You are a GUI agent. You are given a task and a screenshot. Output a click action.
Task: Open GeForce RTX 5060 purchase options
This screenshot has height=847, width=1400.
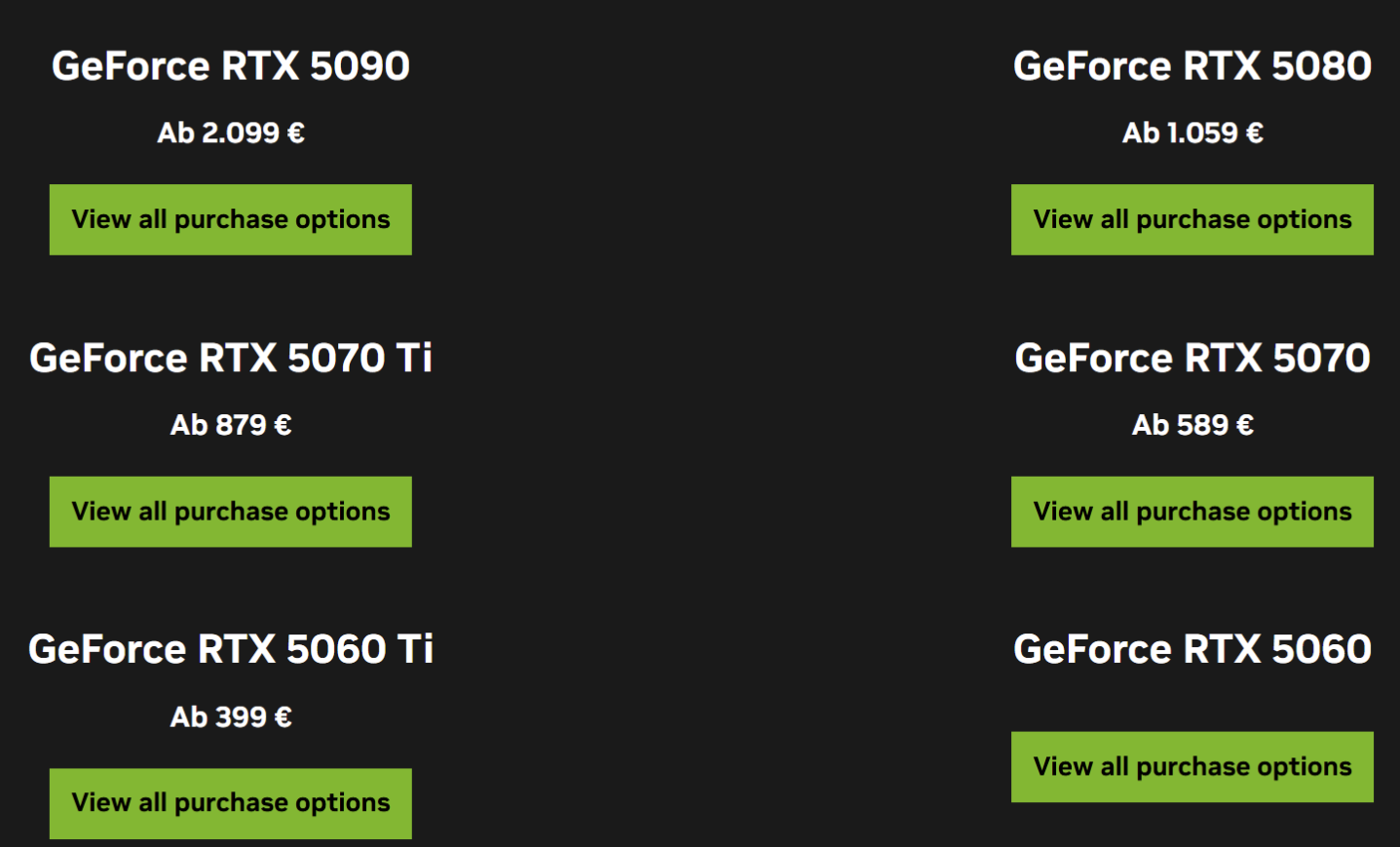pos(1192,767)
